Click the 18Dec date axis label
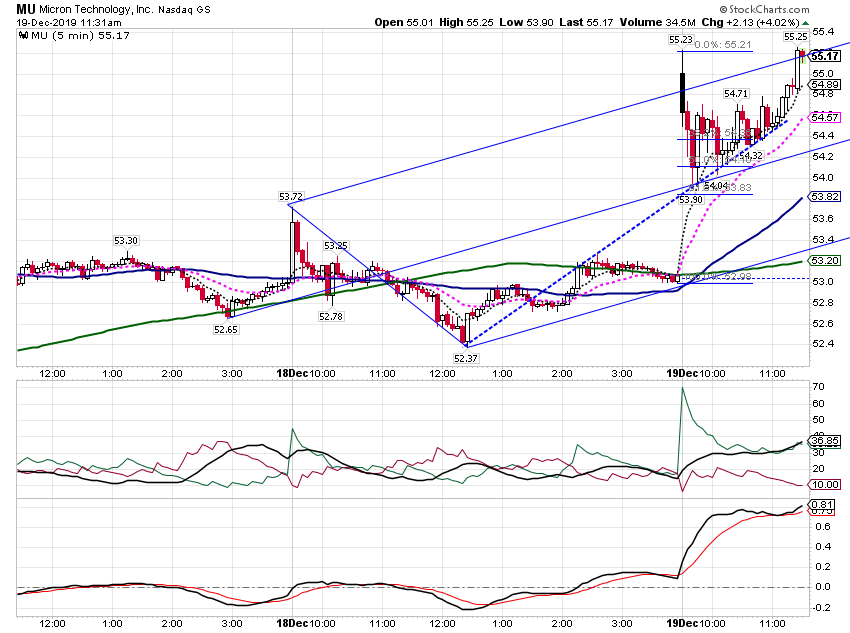The width and height of the screenshot is (850, 633). [x=292, y=373]
